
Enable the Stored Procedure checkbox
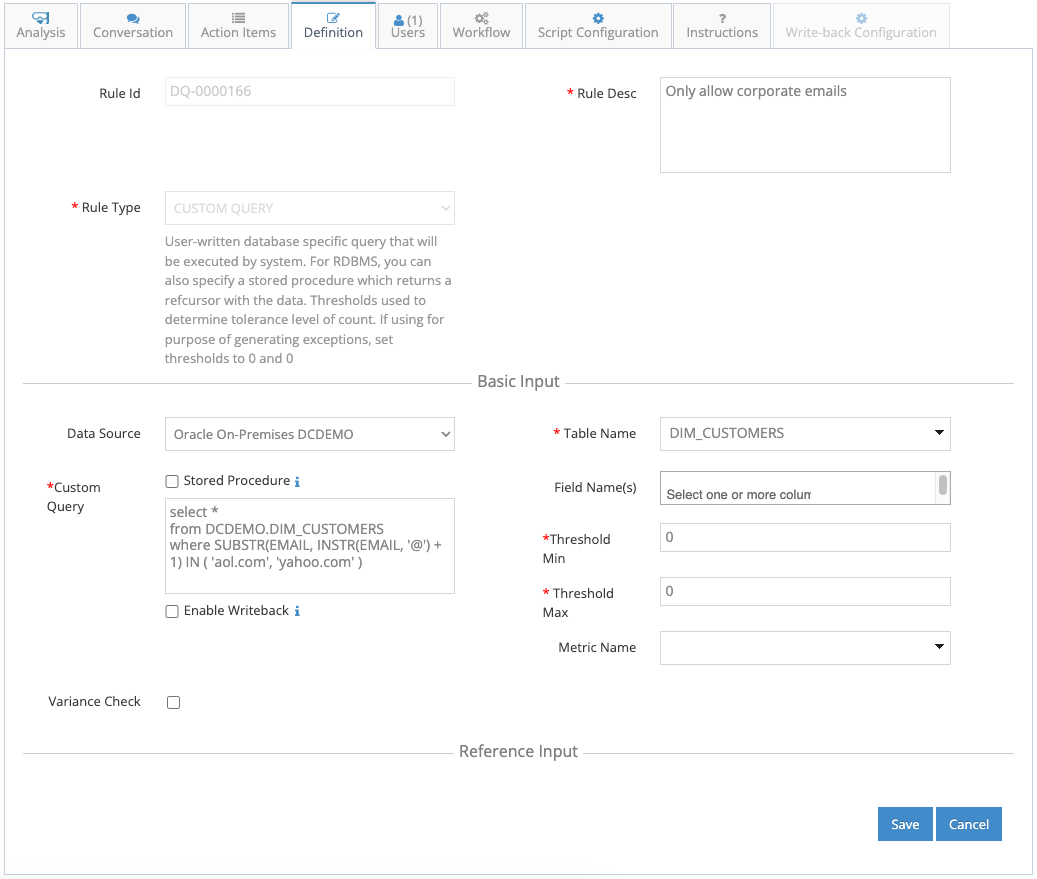pyautogui.click(x=172, y=481)
